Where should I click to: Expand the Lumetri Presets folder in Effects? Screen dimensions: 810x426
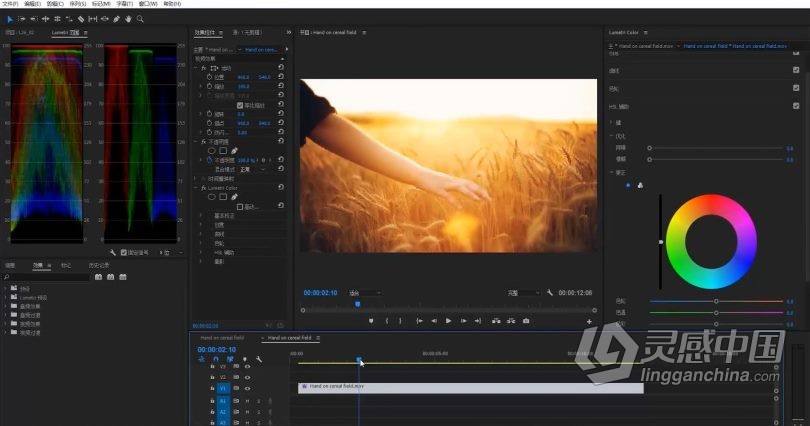pos(6,297)
